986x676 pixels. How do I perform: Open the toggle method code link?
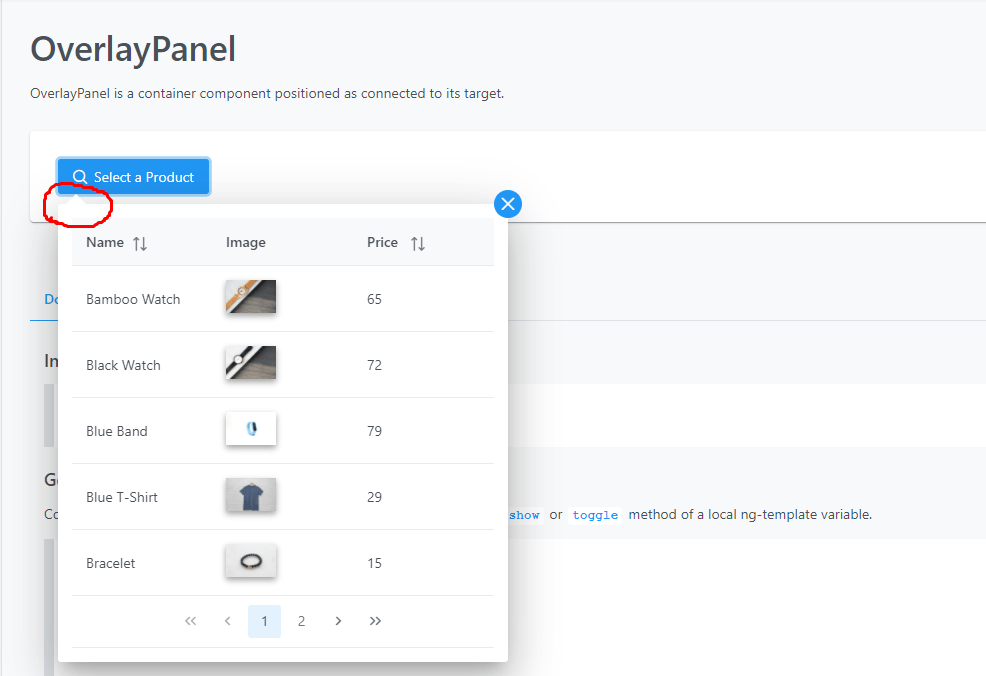(595, 514)
